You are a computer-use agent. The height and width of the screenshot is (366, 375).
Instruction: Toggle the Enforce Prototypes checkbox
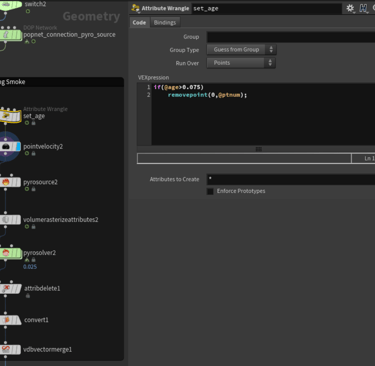[210, 191]
